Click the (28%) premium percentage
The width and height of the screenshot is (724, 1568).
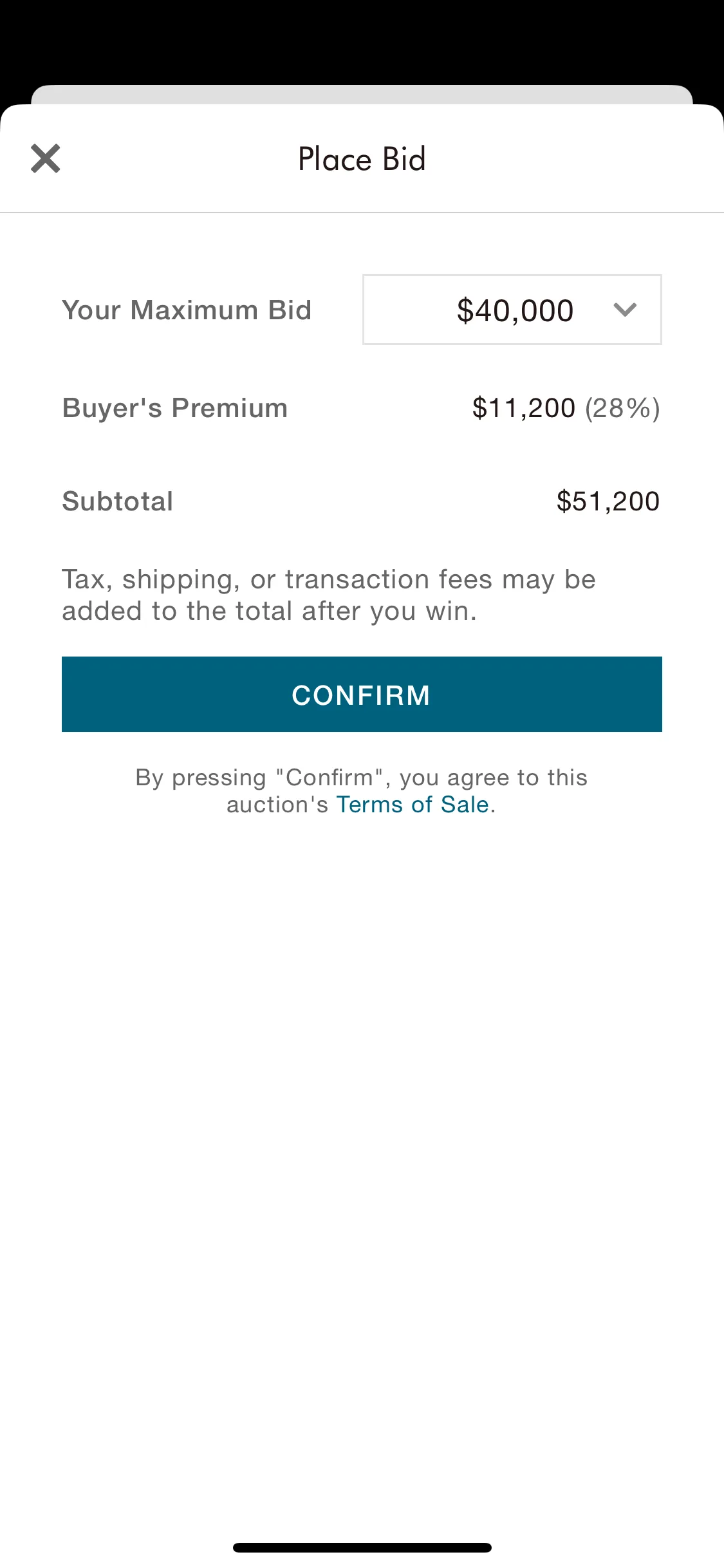click(x=622, y=408)
